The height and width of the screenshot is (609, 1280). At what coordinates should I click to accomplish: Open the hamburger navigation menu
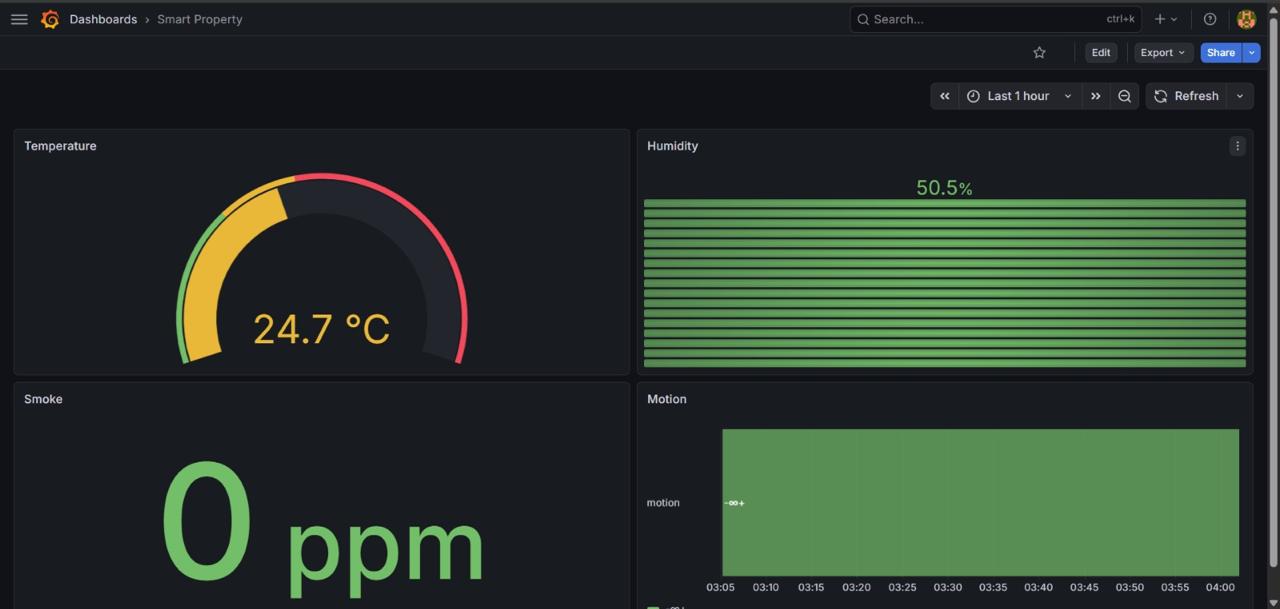pos(19,19)
